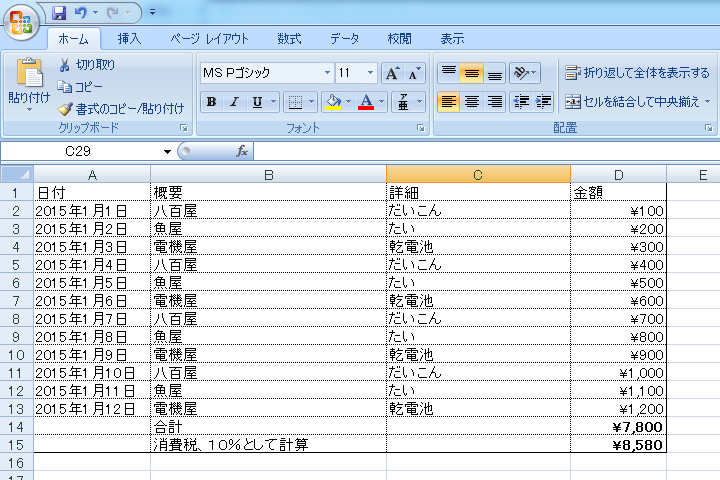This screenshot has width=720, height=480.
Task: Toggle Italic formatting
Action: pyautogui.click(x=234, y=102)
